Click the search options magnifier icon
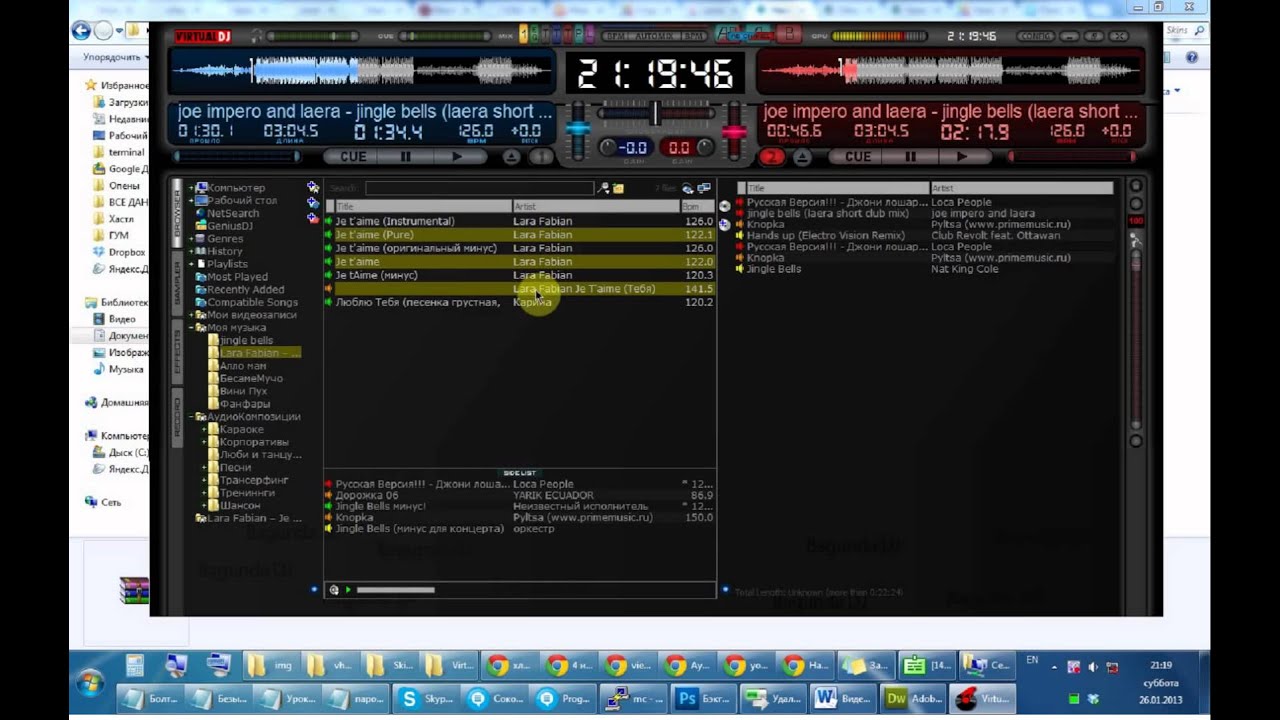Screen dimensions: 1280x720 pos(603,188)
